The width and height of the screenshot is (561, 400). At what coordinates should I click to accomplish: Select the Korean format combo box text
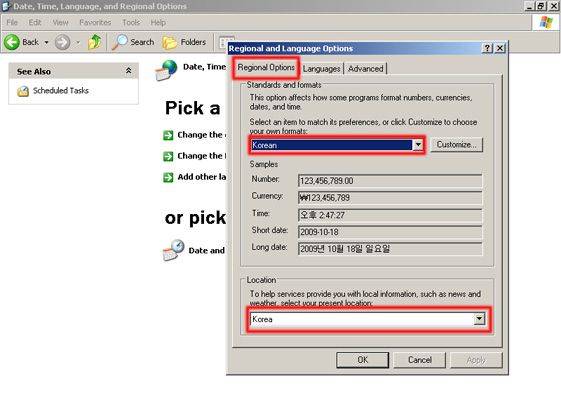[331, 145]
